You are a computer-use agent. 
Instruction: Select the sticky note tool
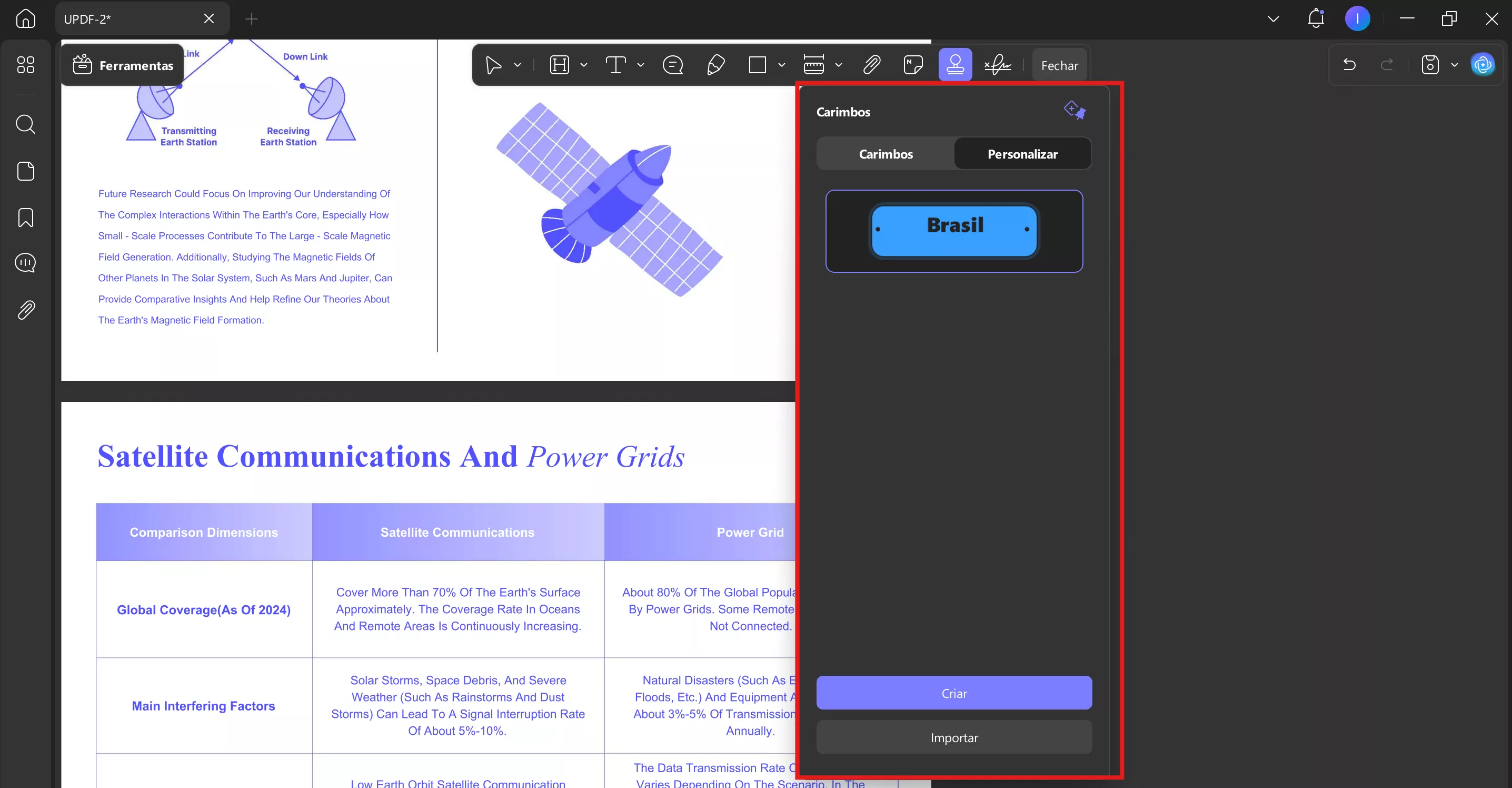913,65
